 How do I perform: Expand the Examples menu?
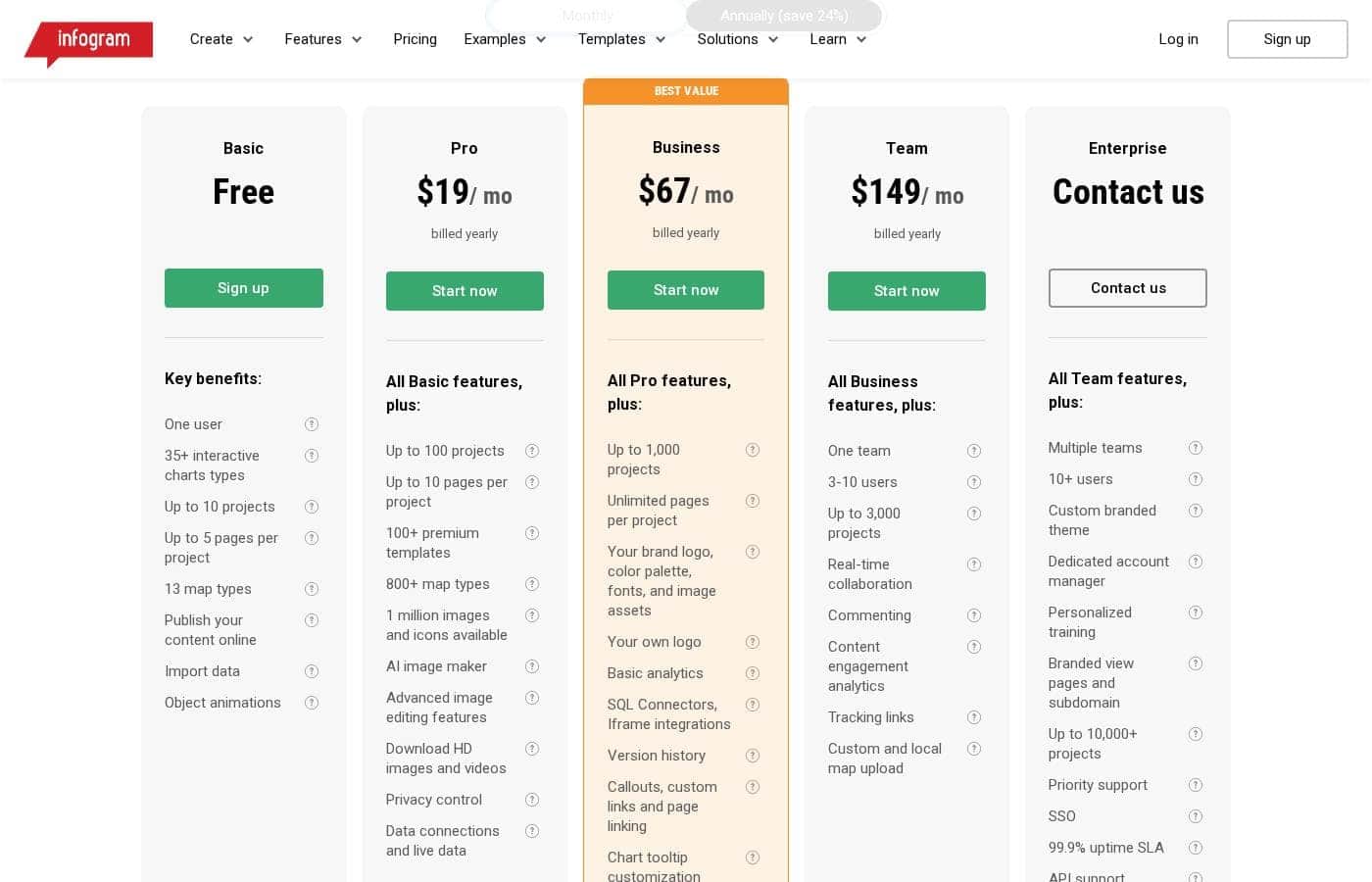pos(505,39)
